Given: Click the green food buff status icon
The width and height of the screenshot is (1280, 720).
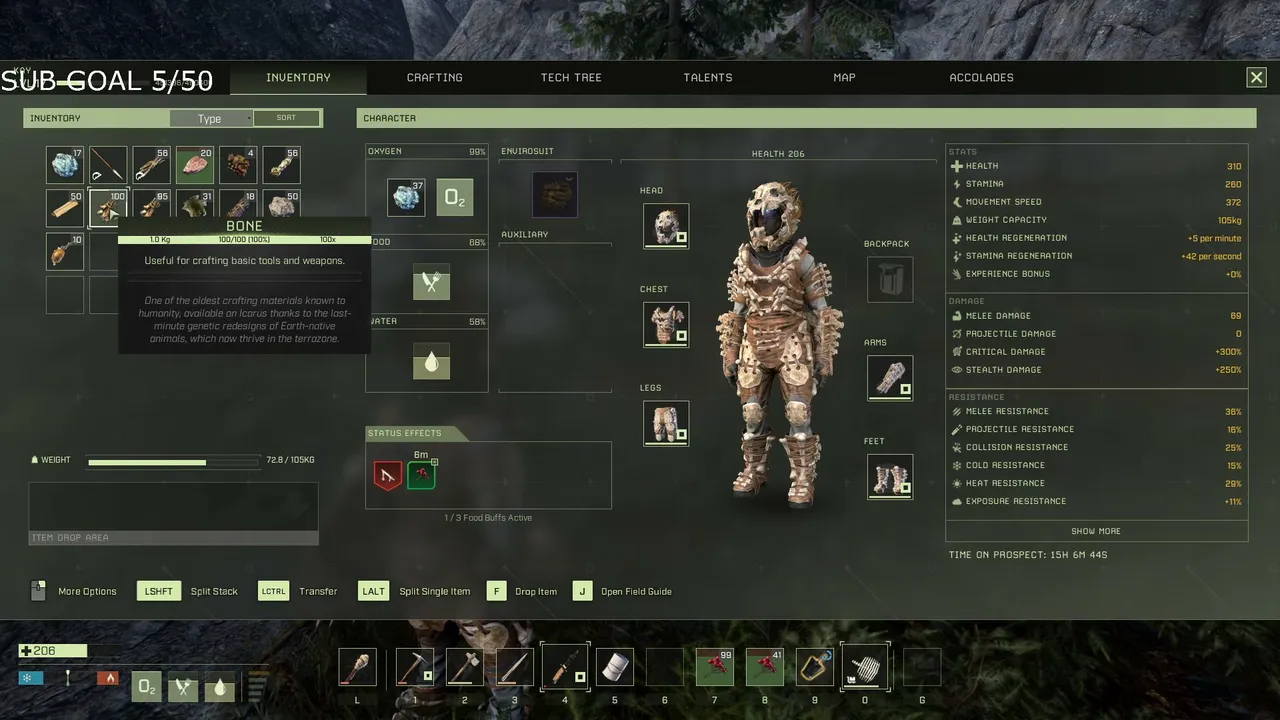Looking at the screenshot, I should [421, 475].
